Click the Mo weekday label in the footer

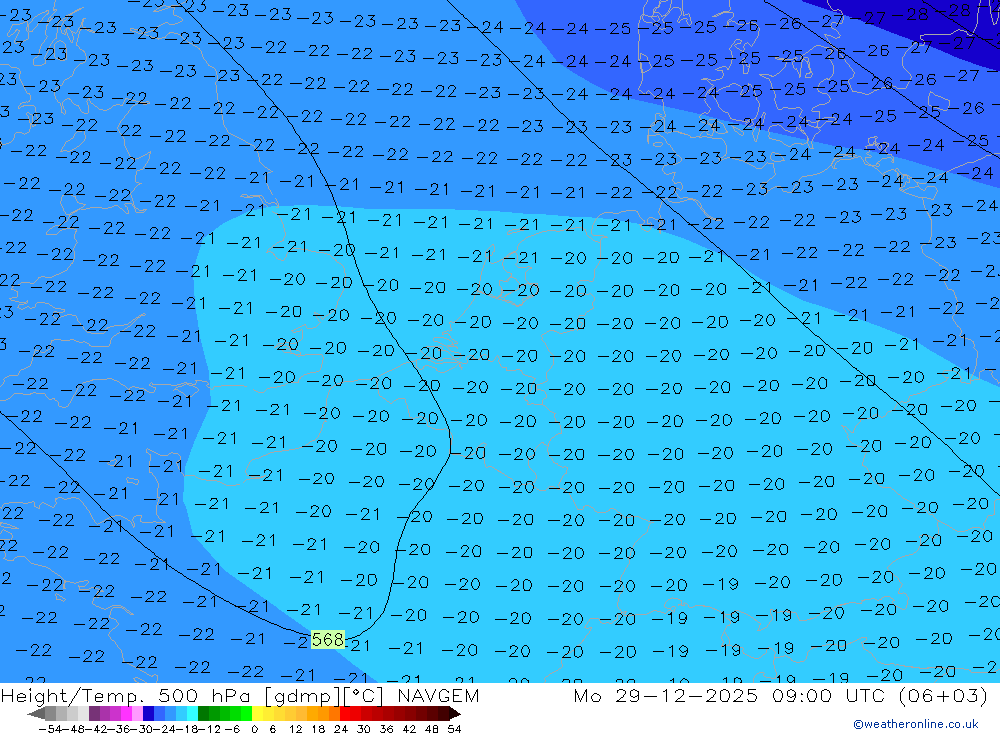click(x=587, y=695)
